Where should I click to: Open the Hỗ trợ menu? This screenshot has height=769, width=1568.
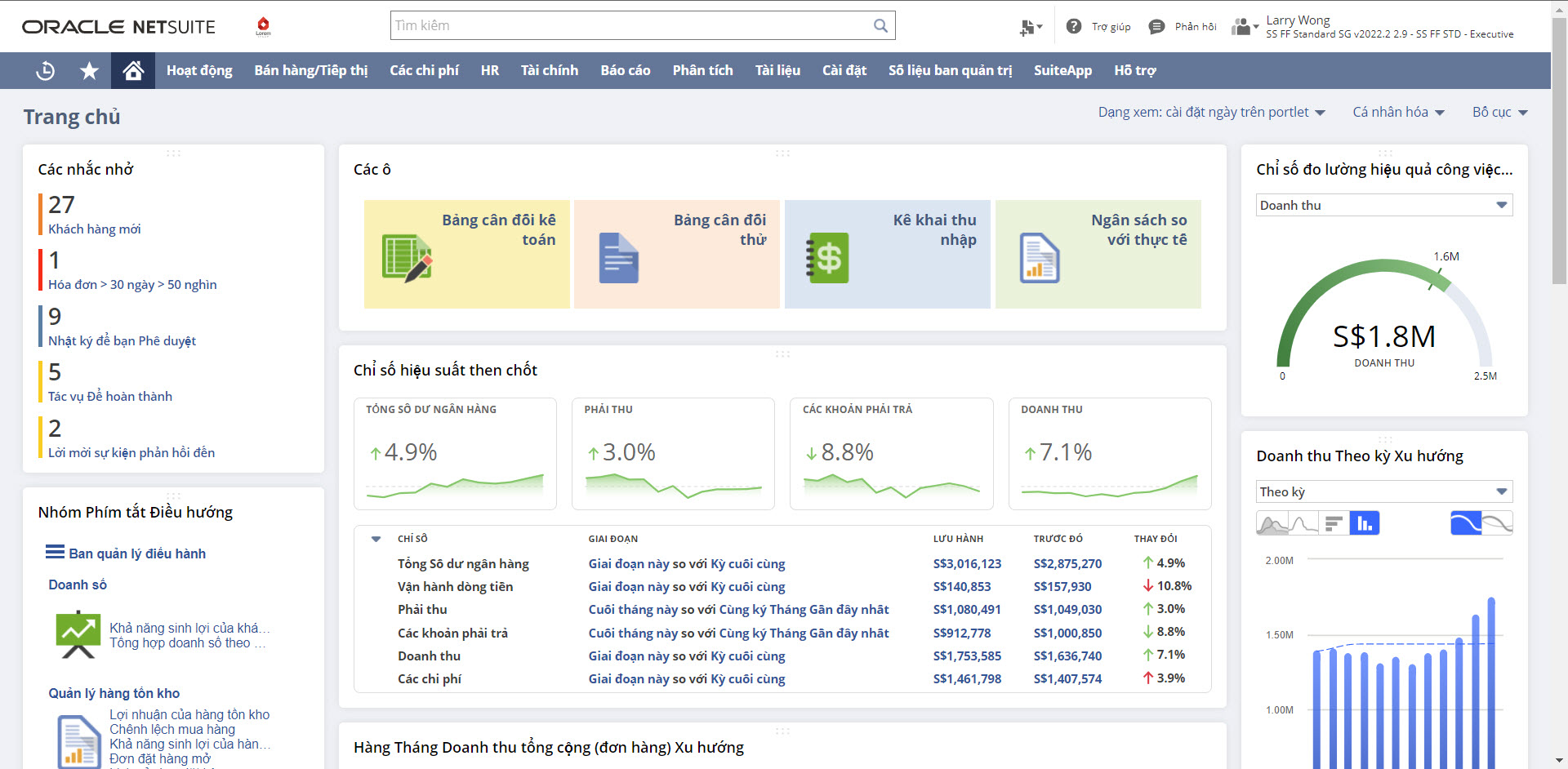coord(1135,71)
